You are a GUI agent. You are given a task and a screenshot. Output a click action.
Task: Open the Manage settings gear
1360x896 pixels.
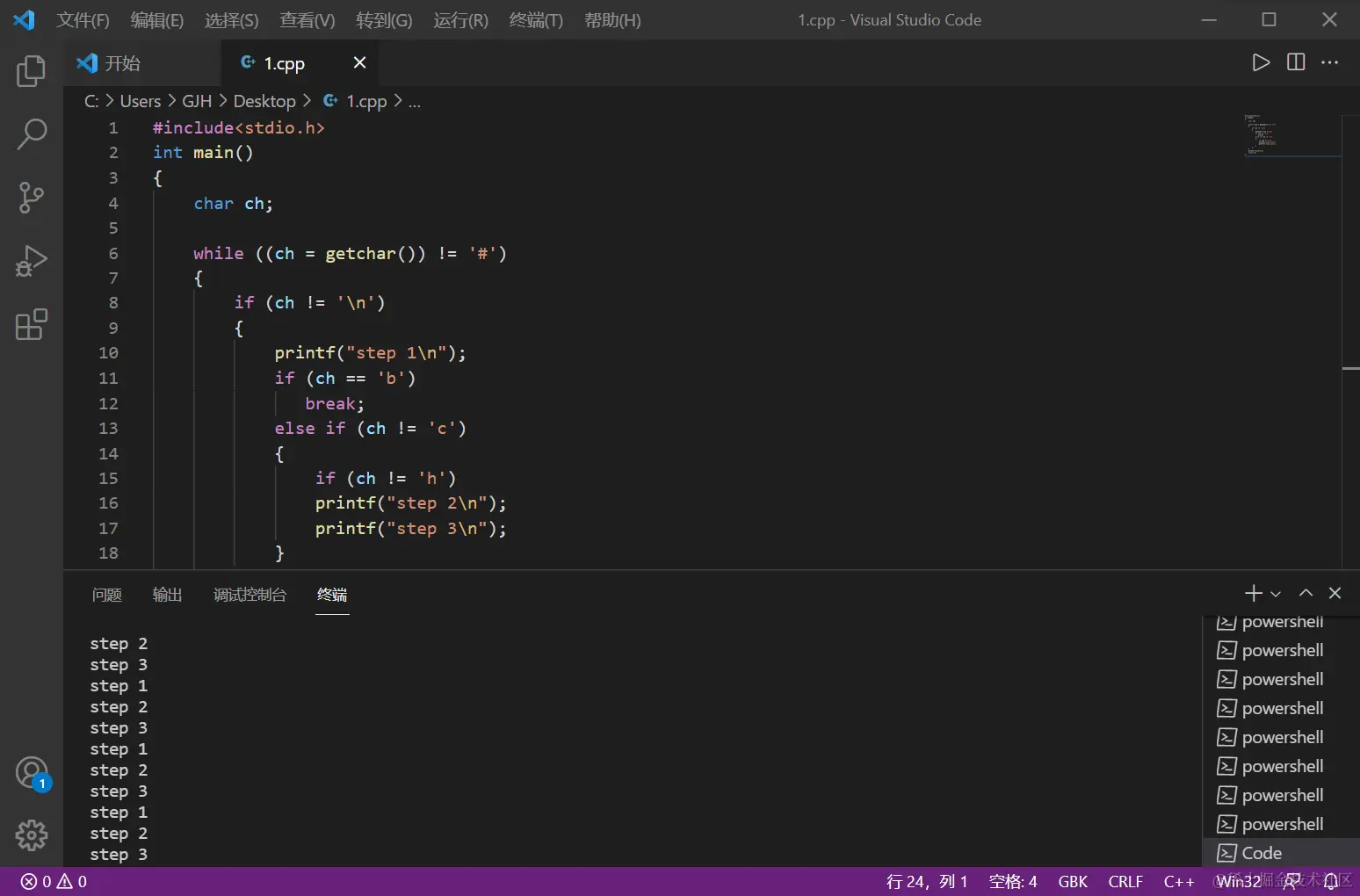pos(32,835)
